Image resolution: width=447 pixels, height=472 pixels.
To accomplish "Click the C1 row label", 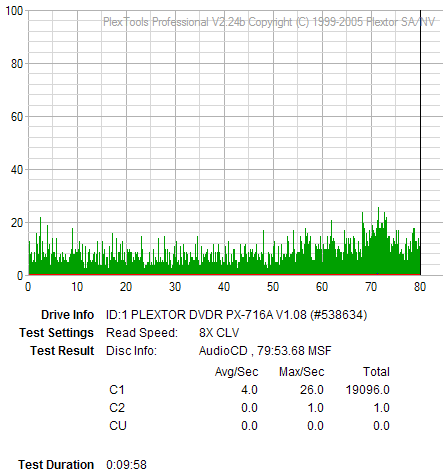I will tap(117, 390).
